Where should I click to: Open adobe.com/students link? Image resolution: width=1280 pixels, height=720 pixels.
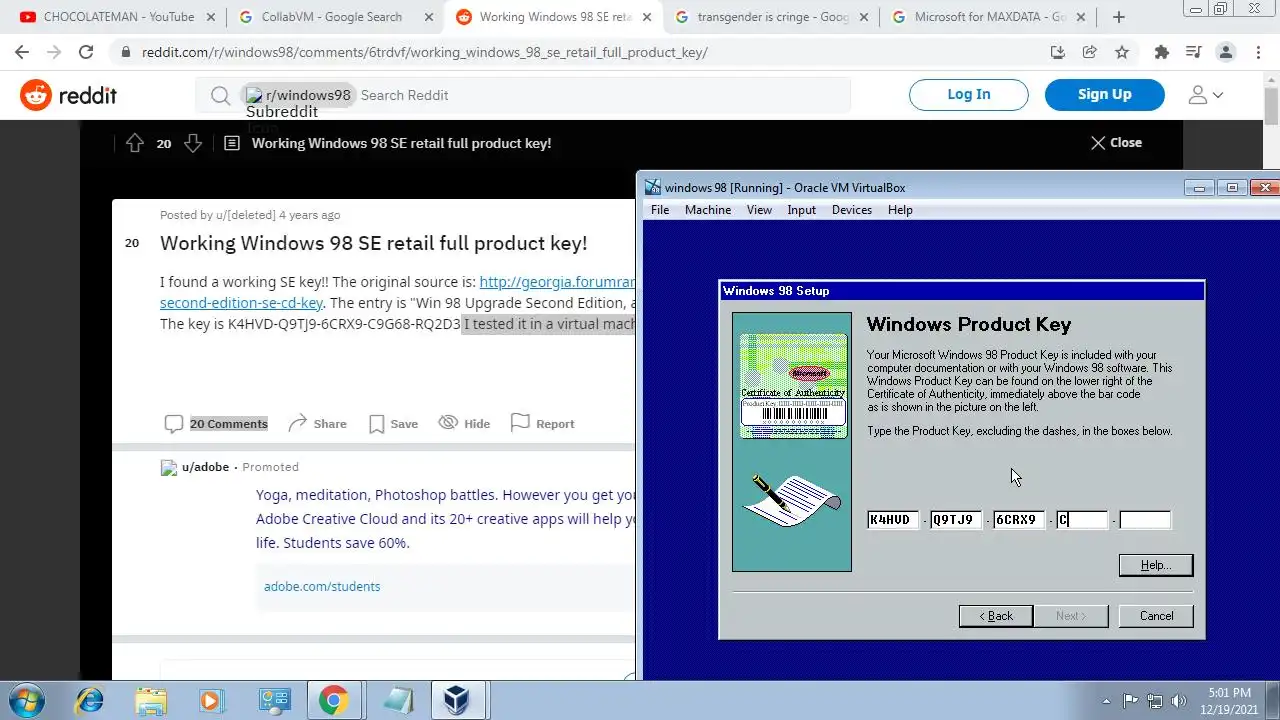[x=322, y=587]
